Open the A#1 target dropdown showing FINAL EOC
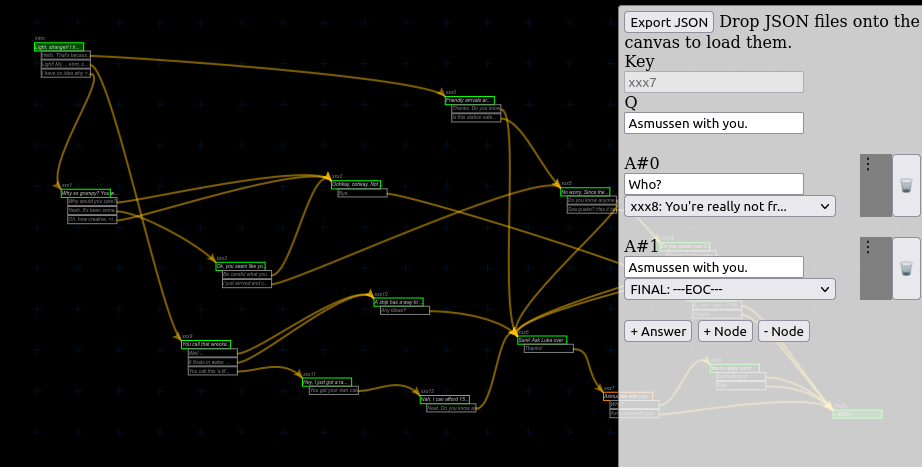 click(729, 289)
